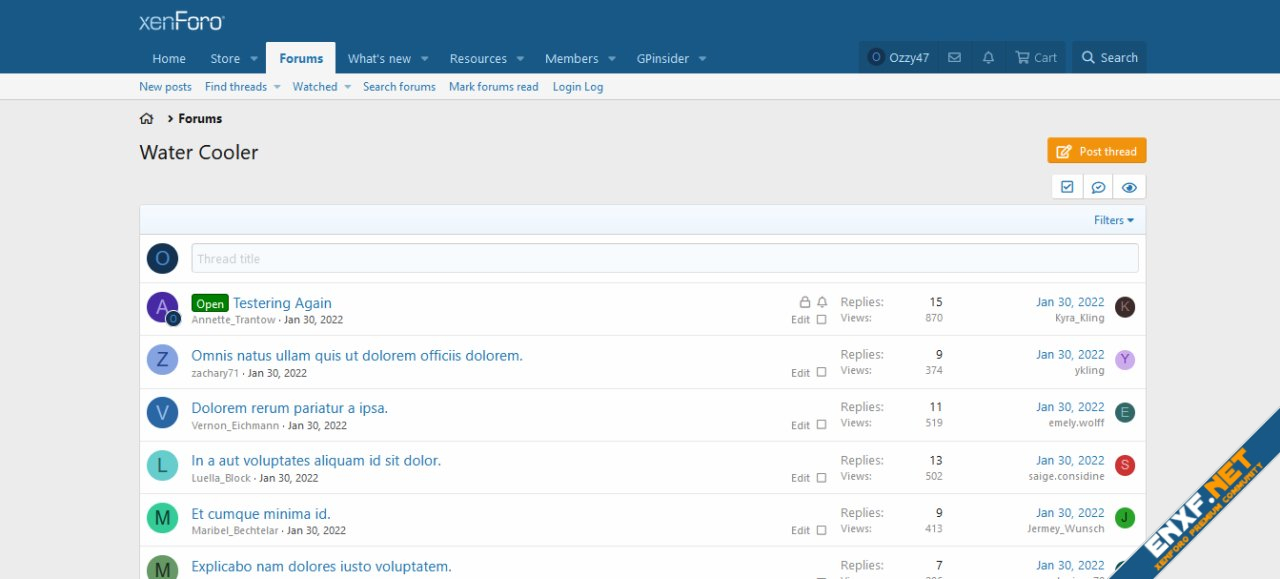1280x579 pixels.
Task: Click the Thread title input field
Action: (x=664, y=259)
